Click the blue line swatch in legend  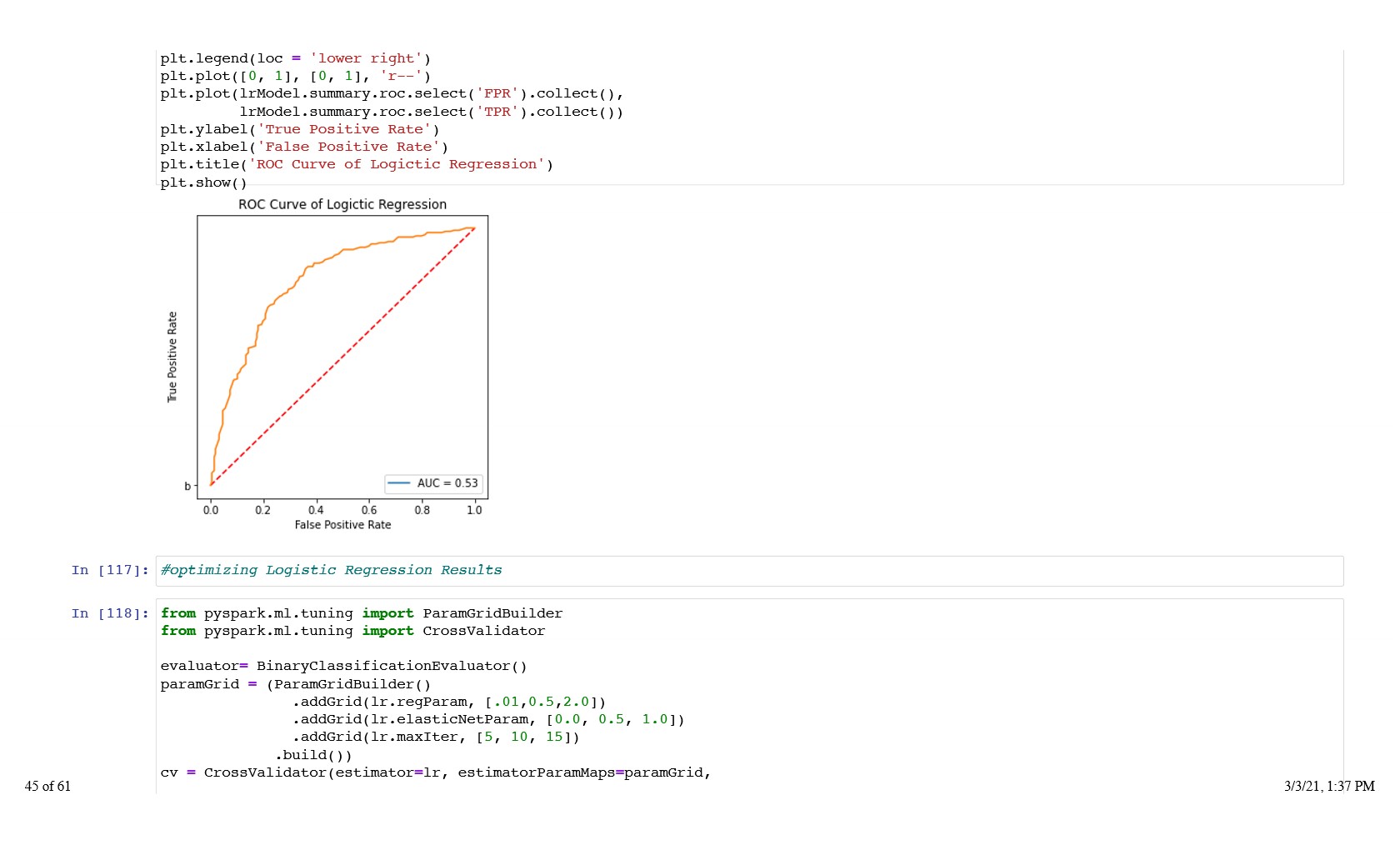pyautogui.click(x=399, y=483)
